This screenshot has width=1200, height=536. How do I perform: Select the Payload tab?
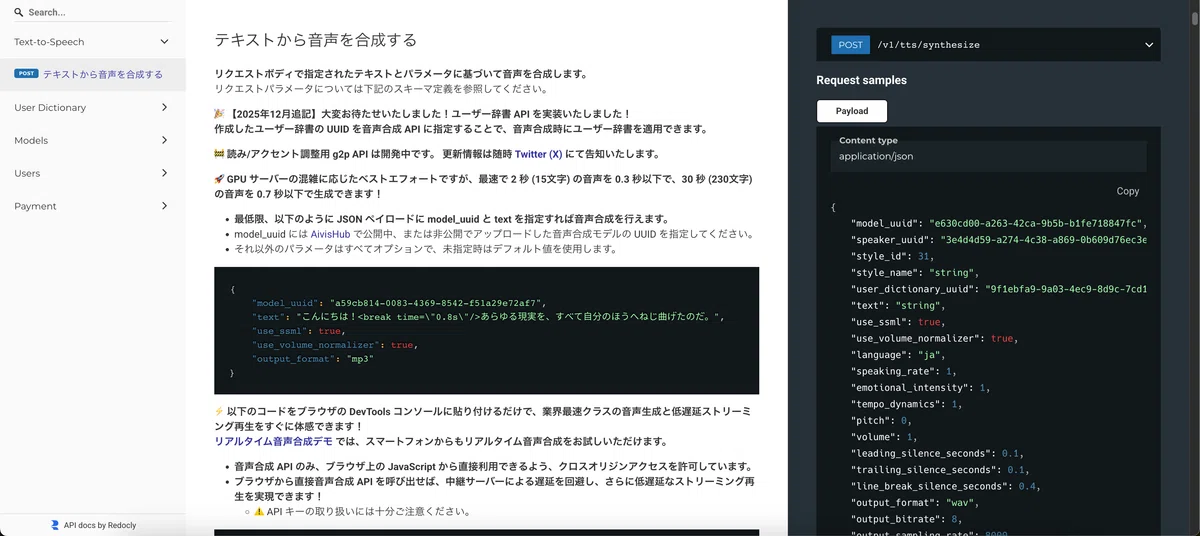pos(851,111)
